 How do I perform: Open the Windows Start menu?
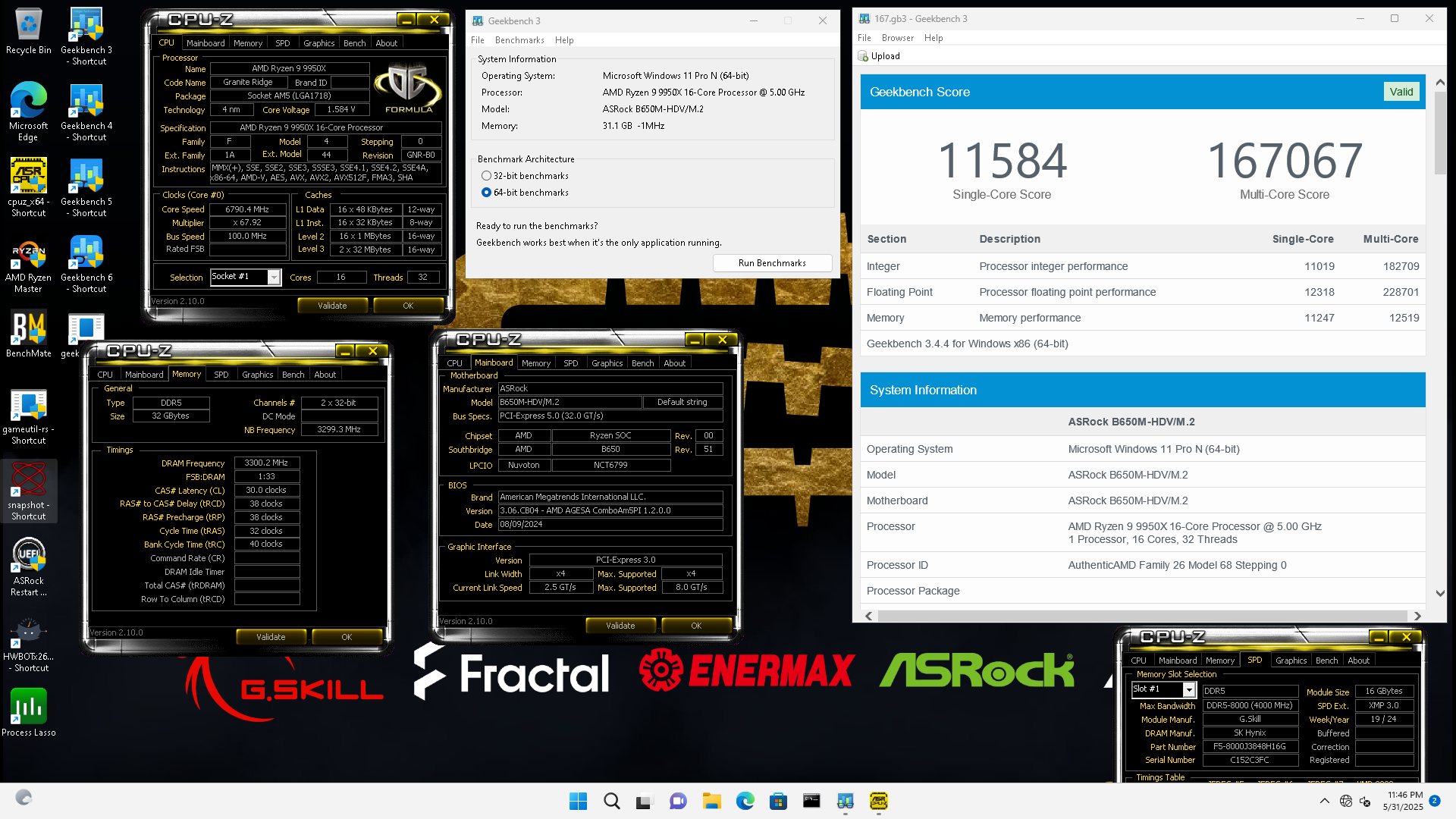tap(578, 801)
